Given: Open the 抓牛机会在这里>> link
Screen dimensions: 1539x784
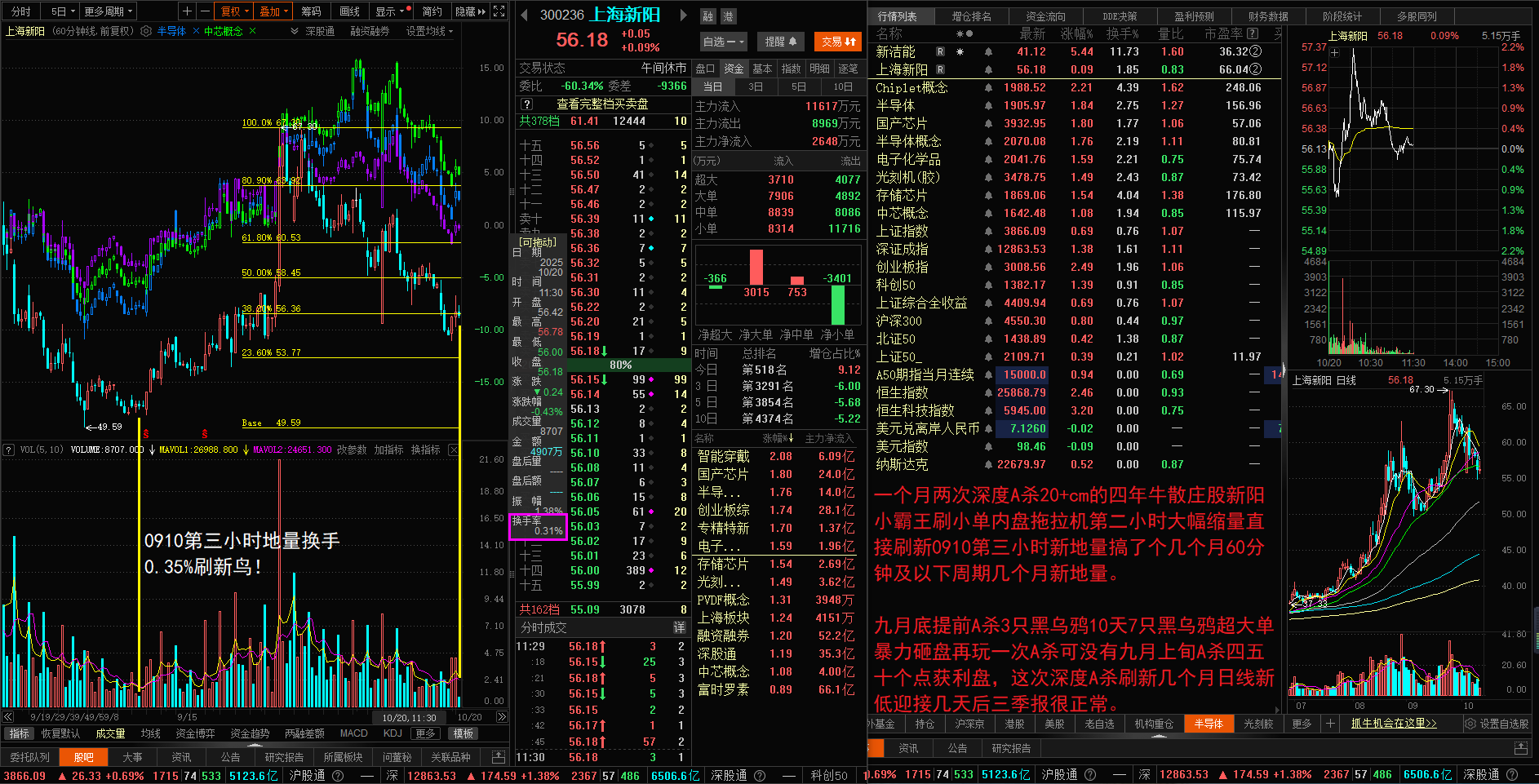Looking at the screenshot, I should (x=1394, y=724).
